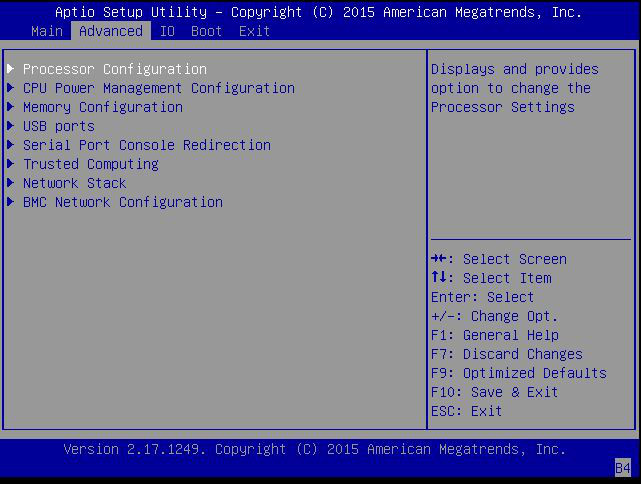Screen dimensions: 641x484
Task: Click the up-down arrows Select Item icon
Action: point(439,277)
